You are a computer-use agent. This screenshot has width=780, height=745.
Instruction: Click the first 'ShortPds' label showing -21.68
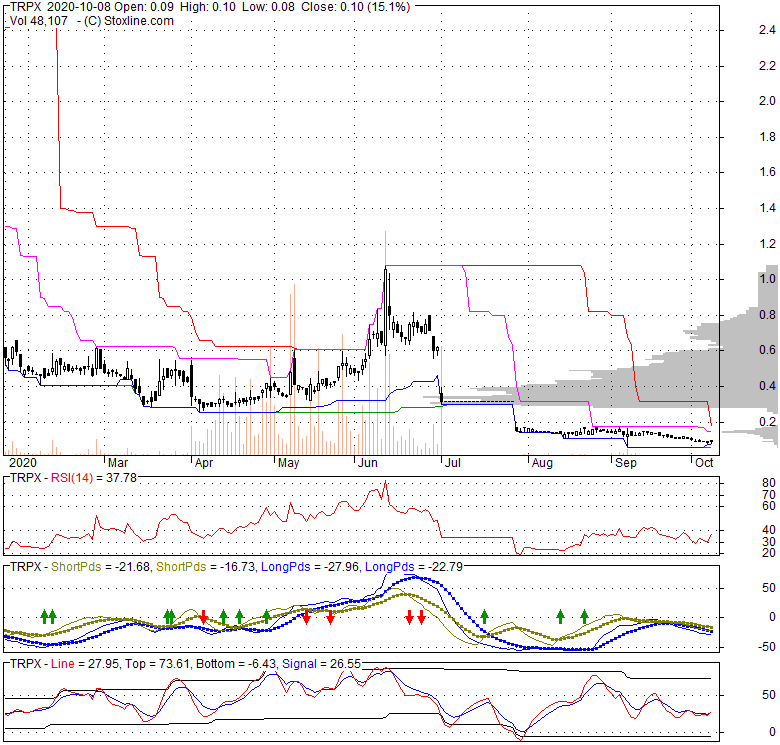point(76,566)
